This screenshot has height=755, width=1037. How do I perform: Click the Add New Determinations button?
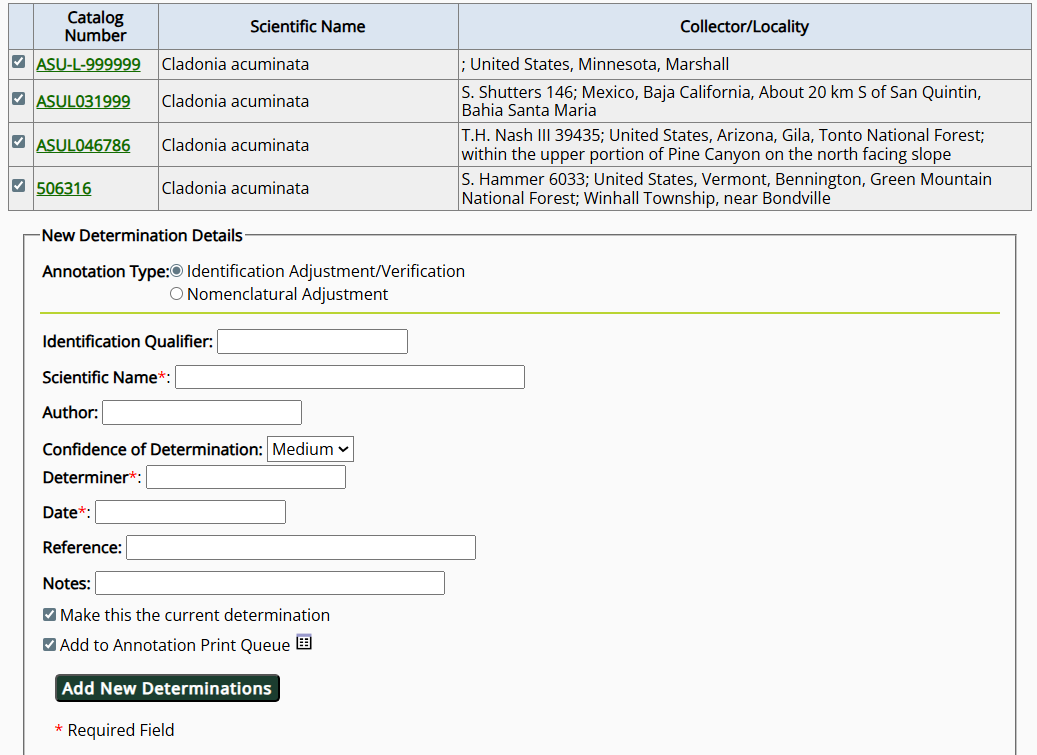tap(166, 688)
